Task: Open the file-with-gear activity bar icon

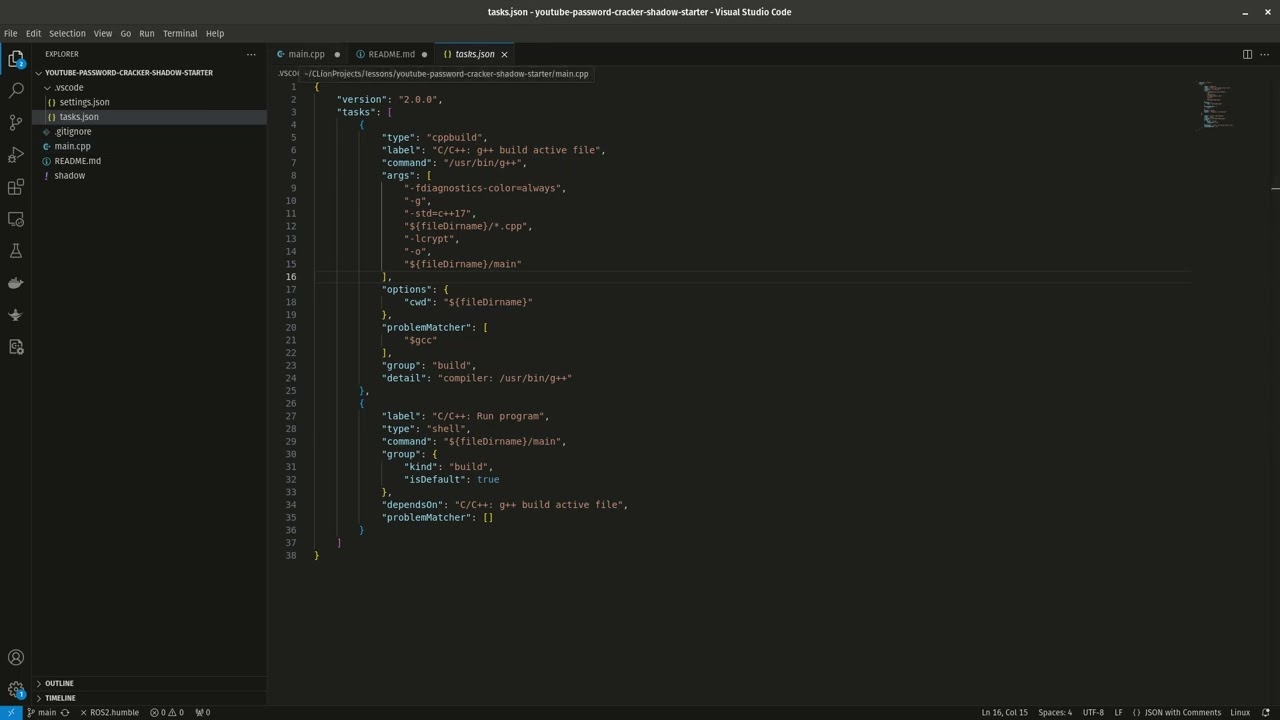Action: 15,347
